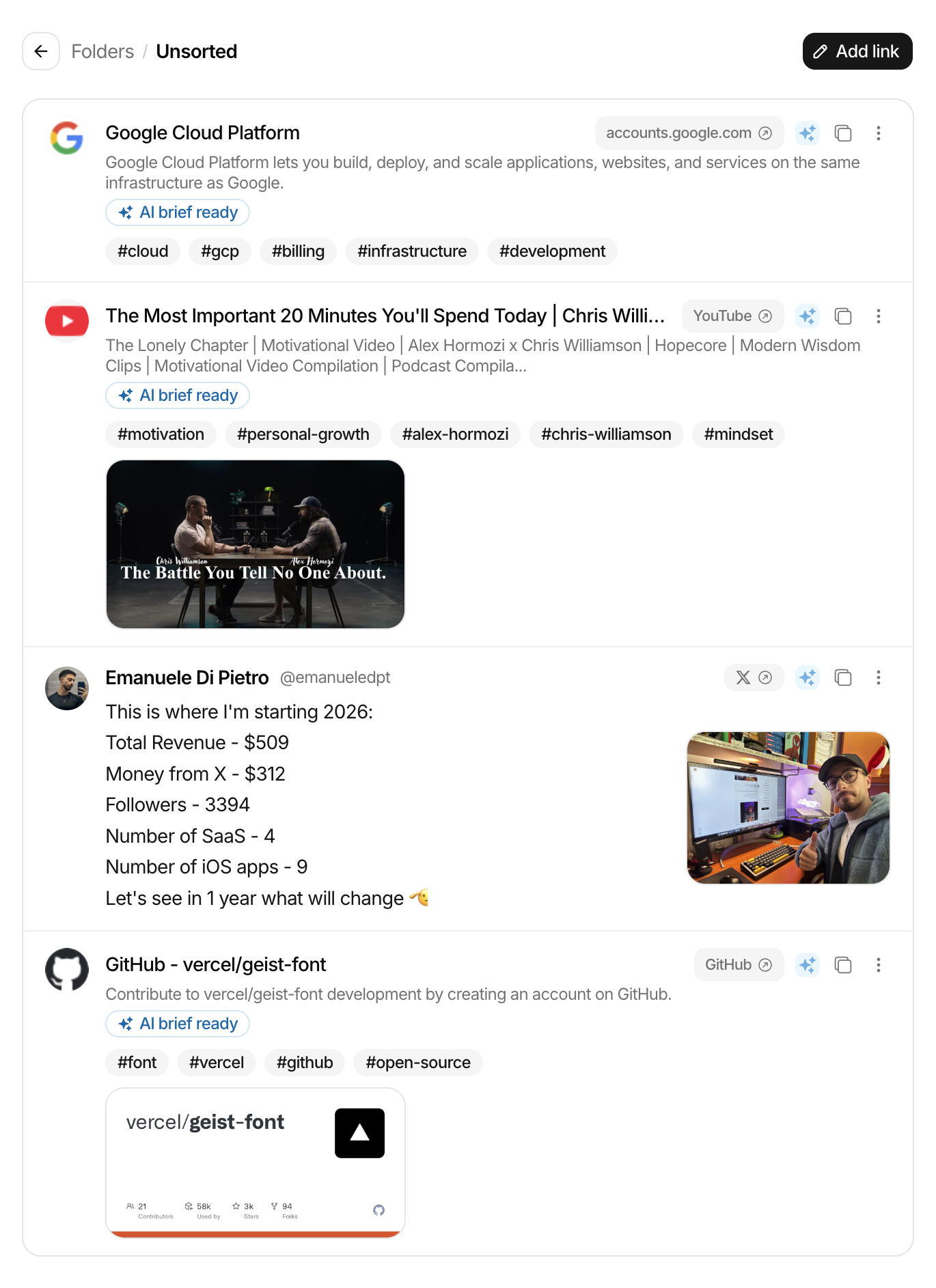
Task: Open more options for GitHub geist-font item
Action: click(879, 965)
